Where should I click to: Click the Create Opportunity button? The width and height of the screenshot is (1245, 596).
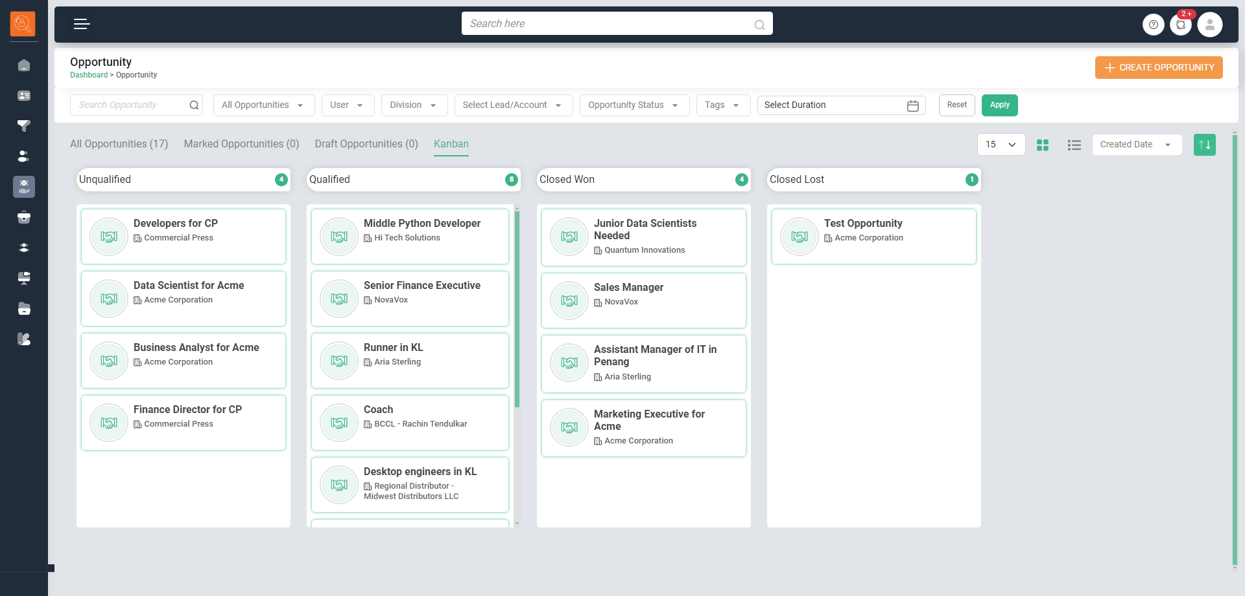[1159, 67]
